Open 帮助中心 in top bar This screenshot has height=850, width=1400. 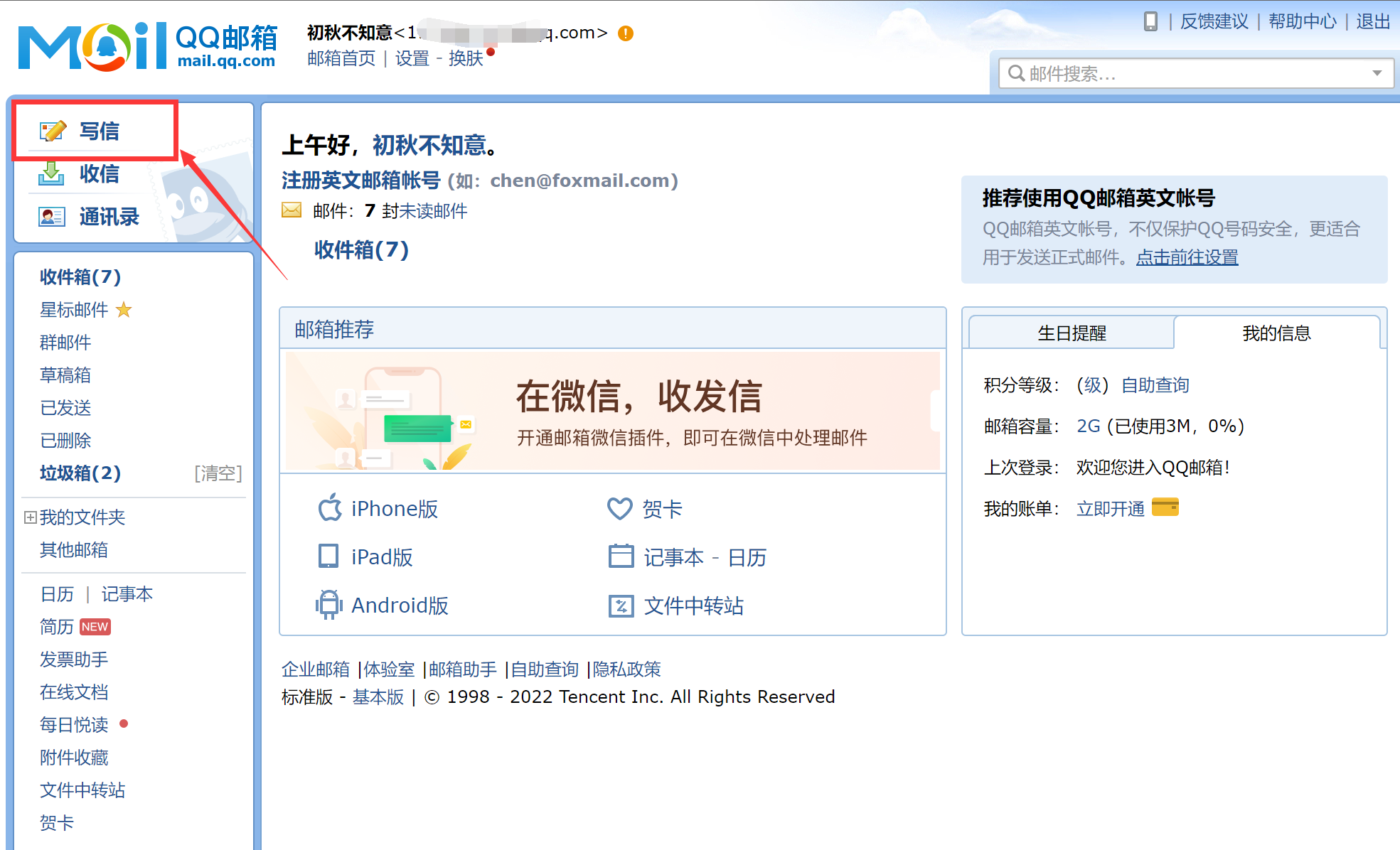(x=1303, y=21)
